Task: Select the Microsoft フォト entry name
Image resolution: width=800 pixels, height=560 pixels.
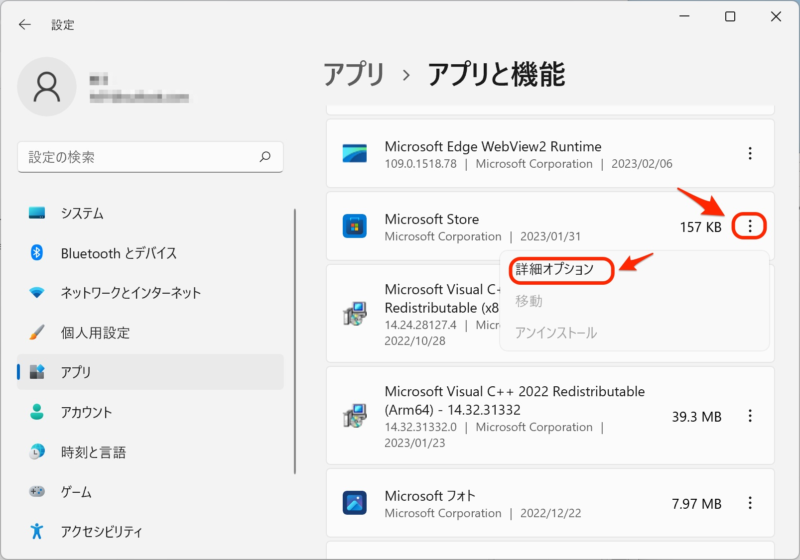Action: point(430,496)
